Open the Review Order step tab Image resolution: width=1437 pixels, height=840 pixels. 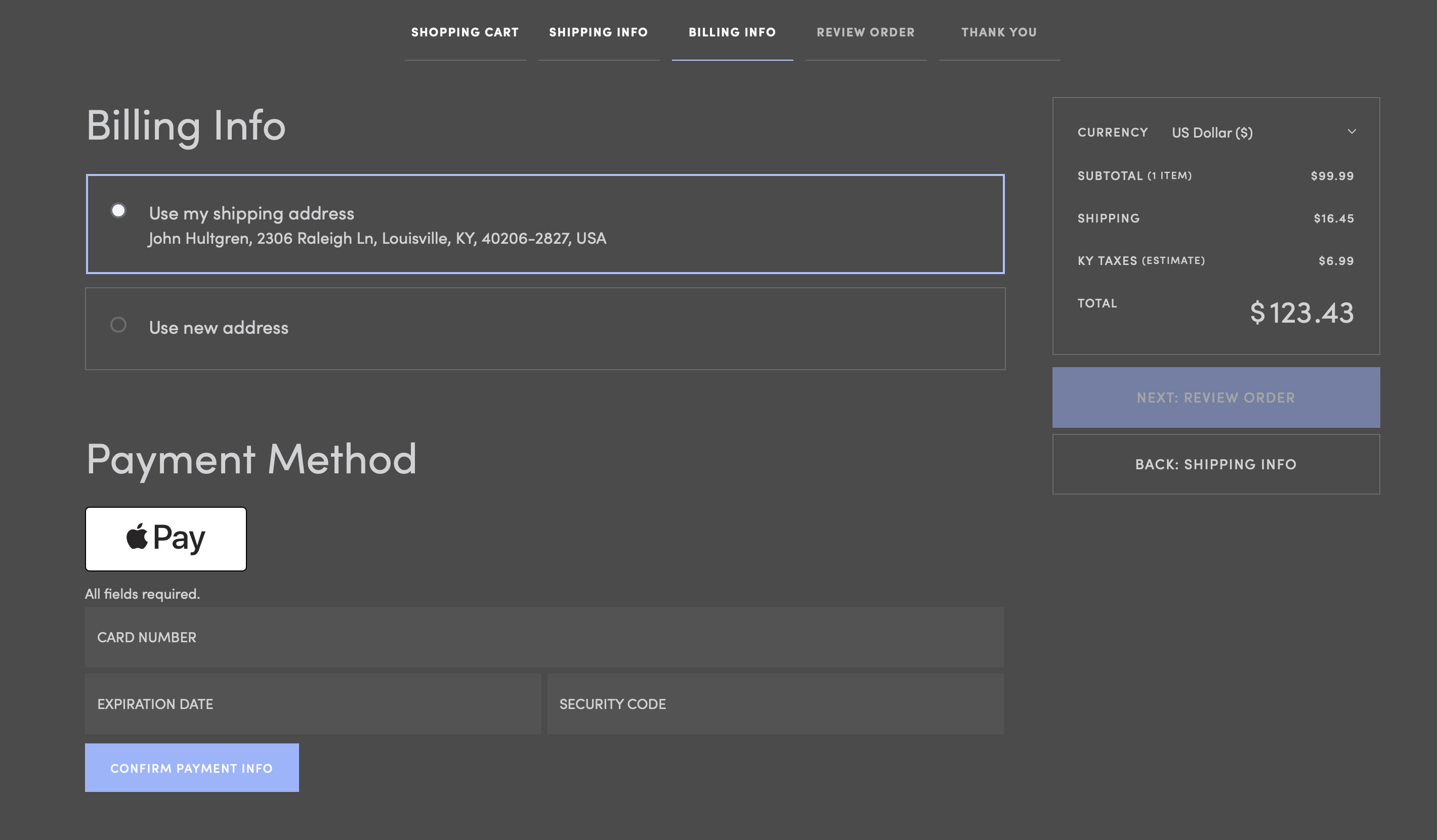(866, 32)
